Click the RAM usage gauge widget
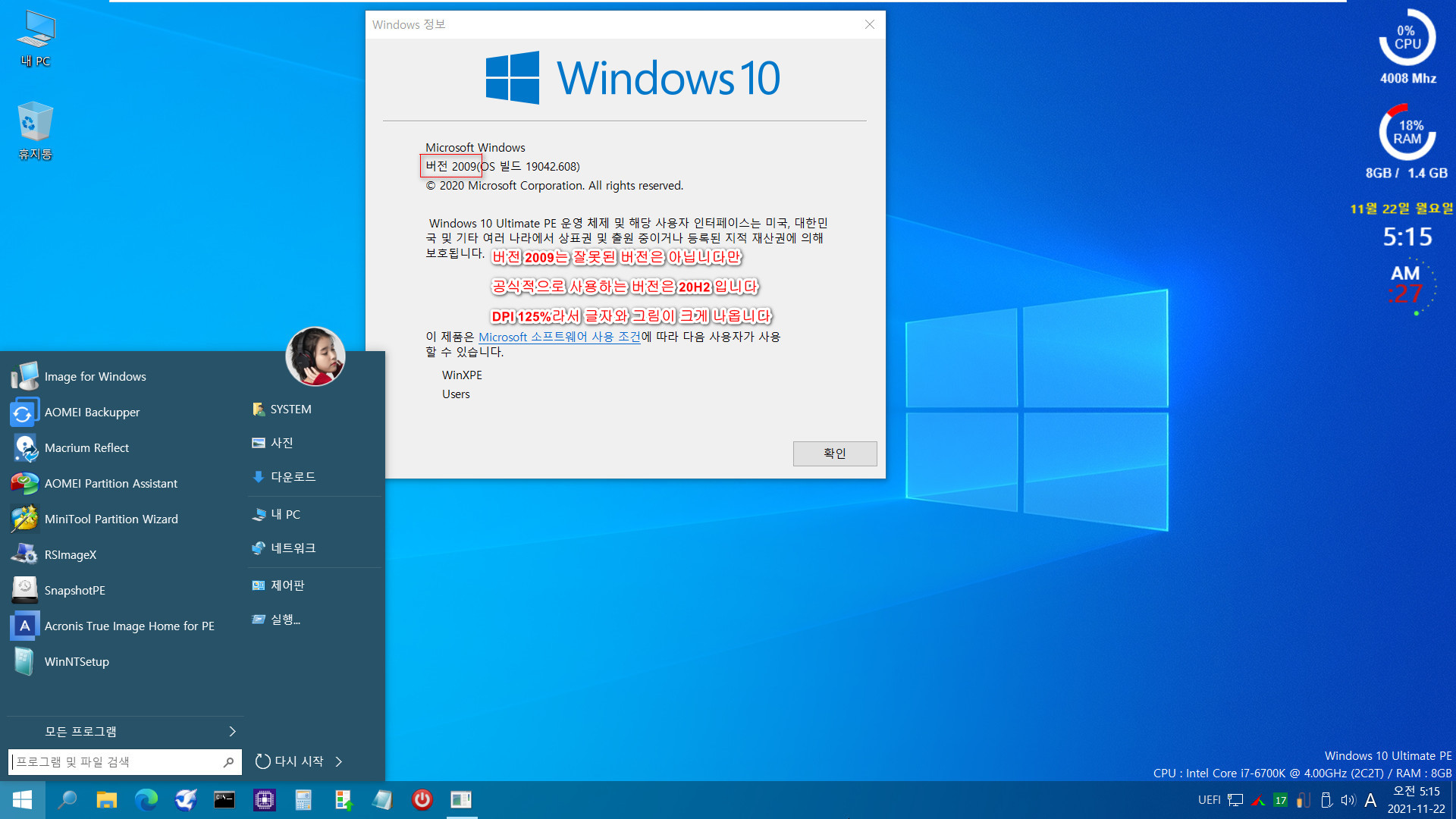The width and height of the screenshot is (1456, 819). [1407, 132]
